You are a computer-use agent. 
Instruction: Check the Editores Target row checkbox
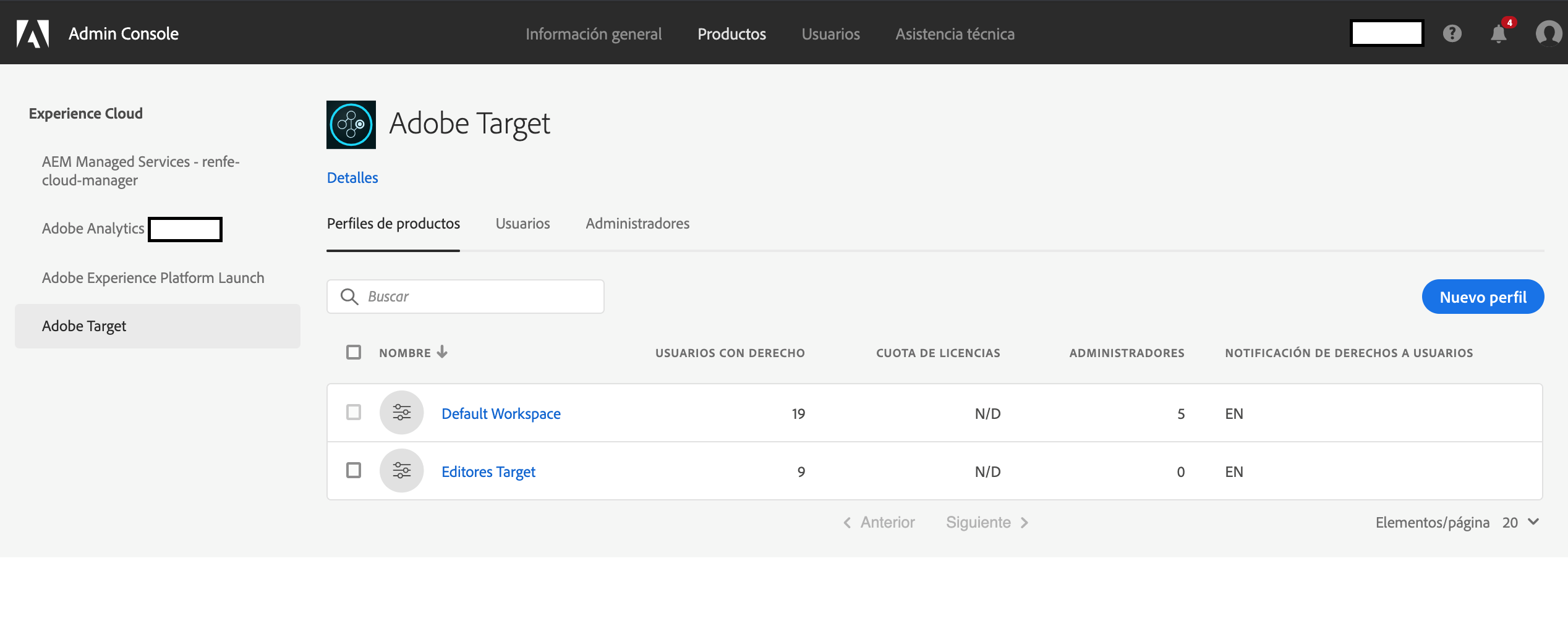coord(354,471)
